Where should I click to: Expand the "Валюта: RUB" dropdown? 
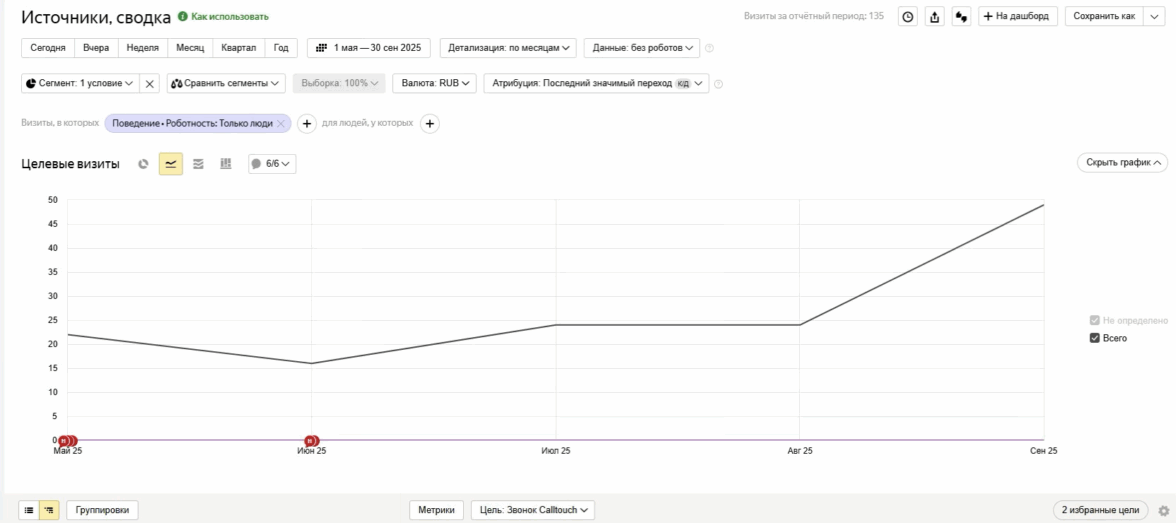(435, 84)
